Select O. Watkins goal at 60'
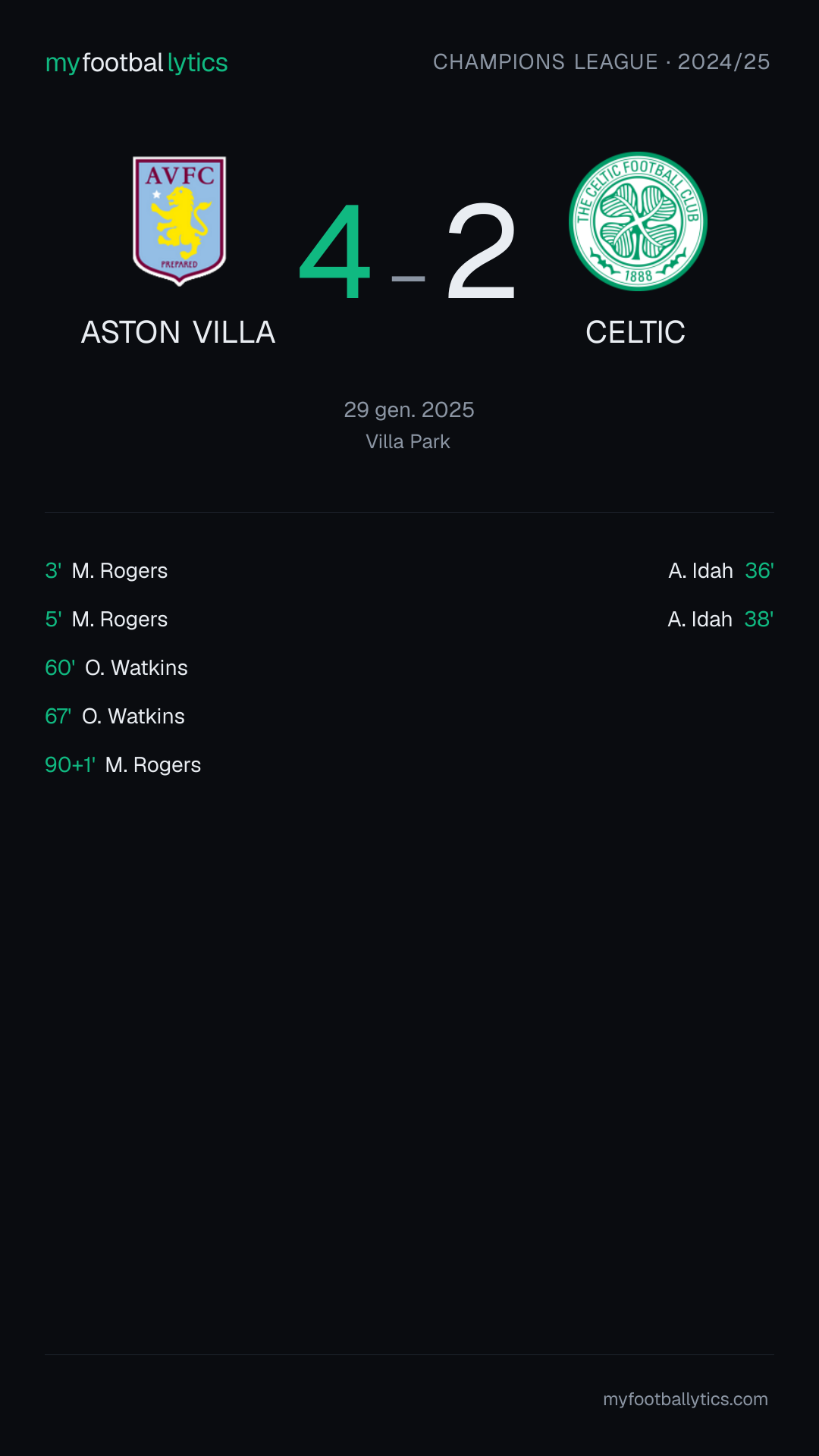Screen dimensions: 819x1456 tap(116, 667)
